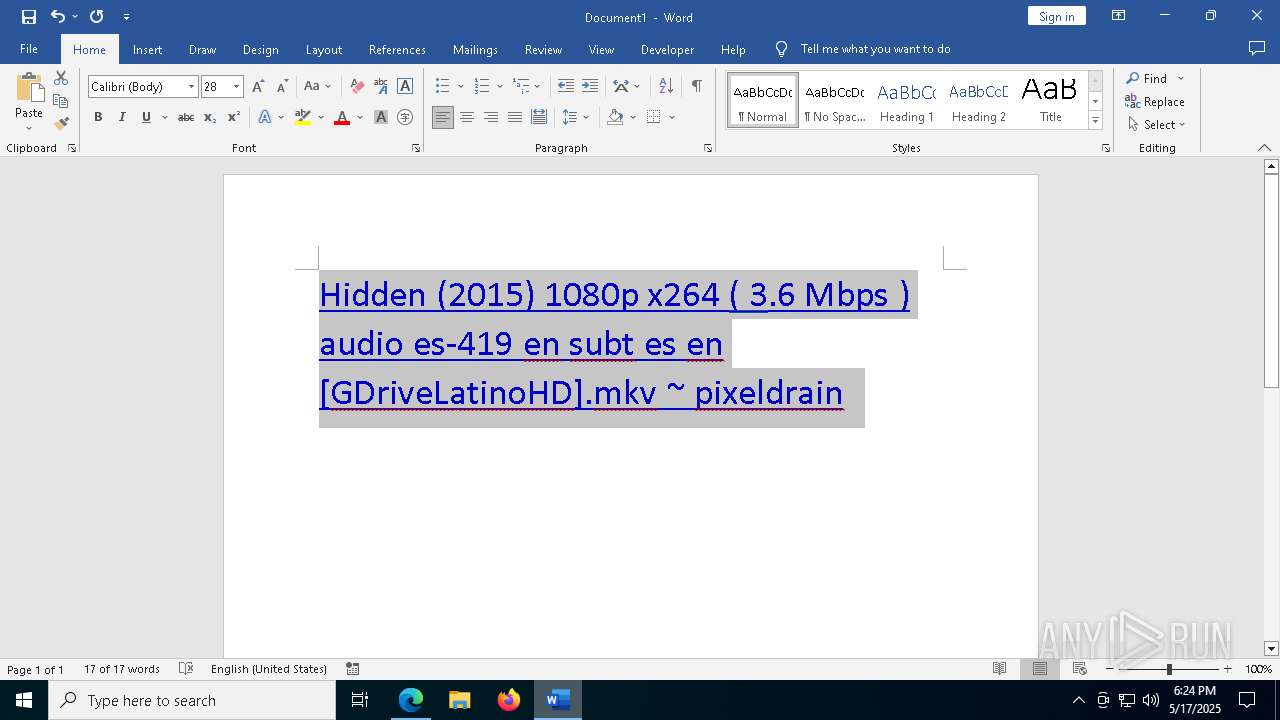Viewport: 1280px width, 720px height.
Task: Apply strikethrough formatting
Action: pos(186,117)
